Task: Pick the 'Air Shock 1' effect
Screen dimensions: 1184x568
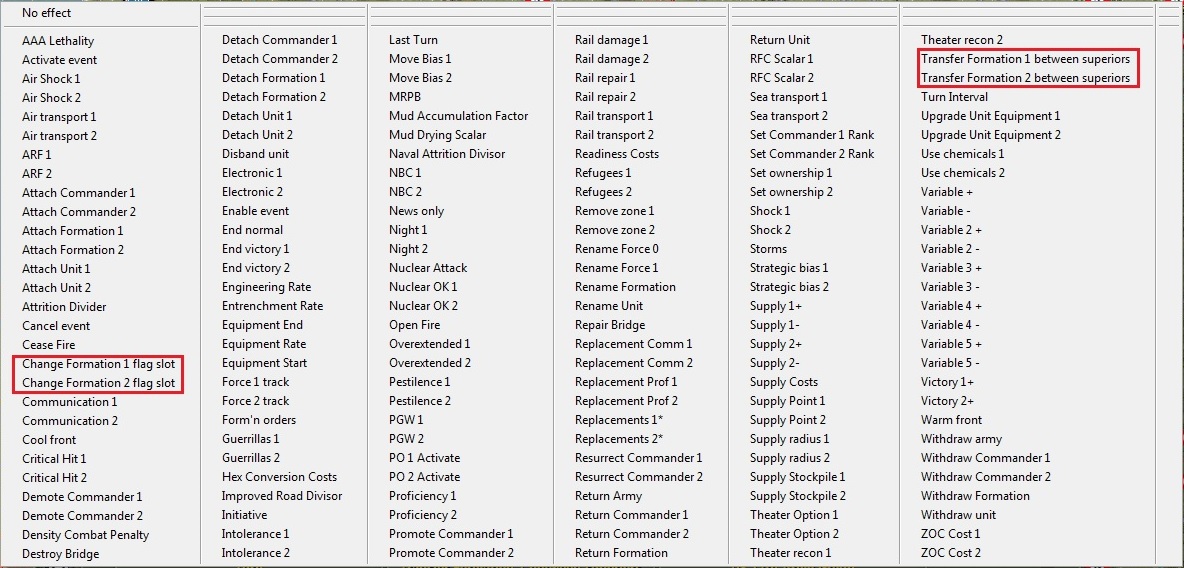Action: click(x=51, y=79)
